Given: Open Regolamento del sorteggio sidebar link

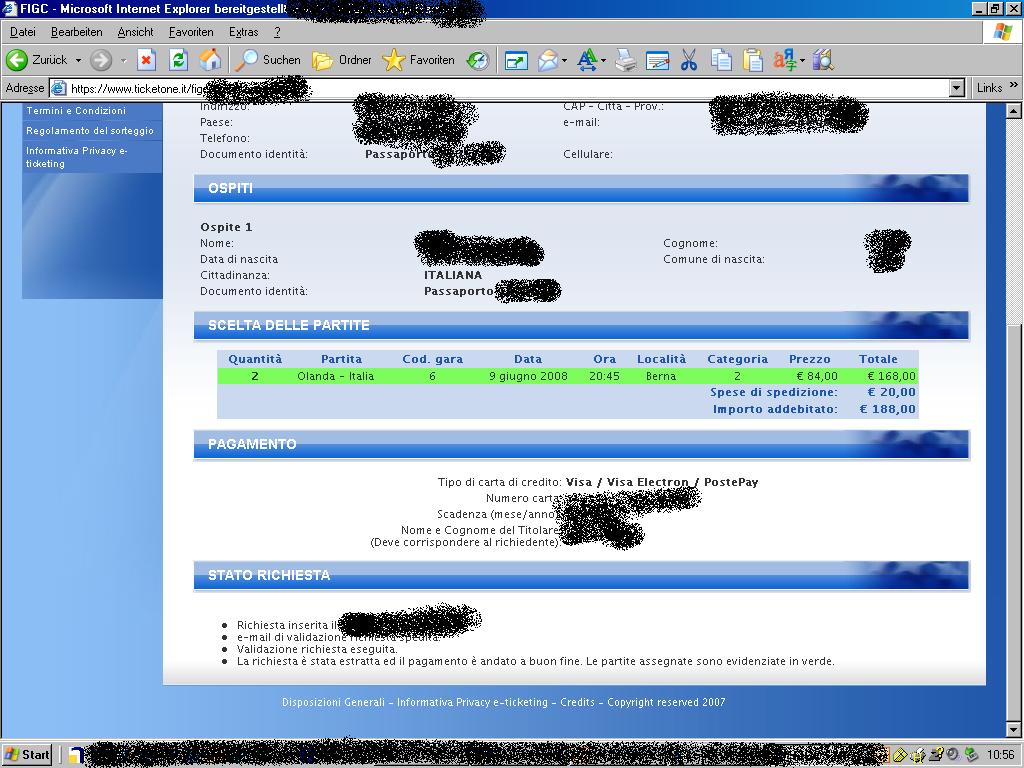Looking at the screenshot, I should coord(90,131).
